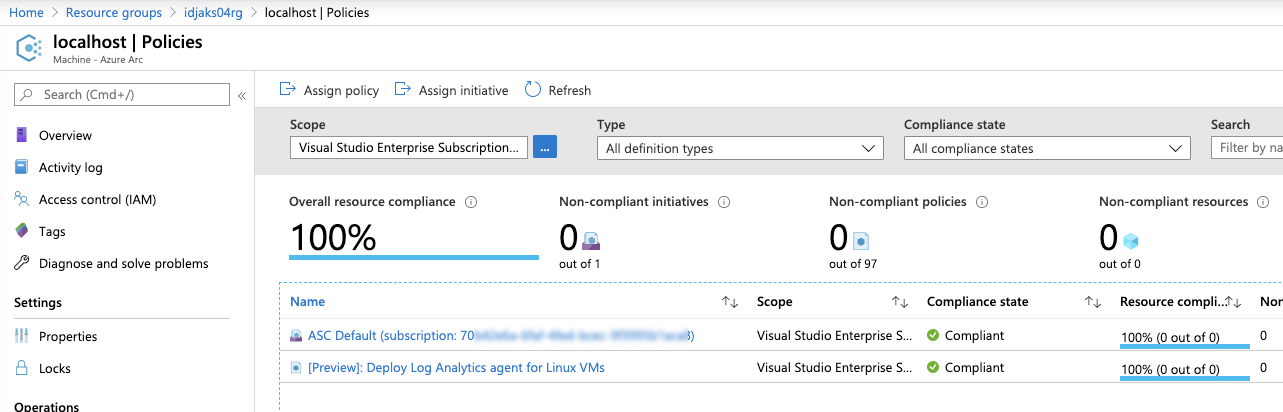Open the ASC Default initiative link
1283x412 pixels.
[500, 335]
